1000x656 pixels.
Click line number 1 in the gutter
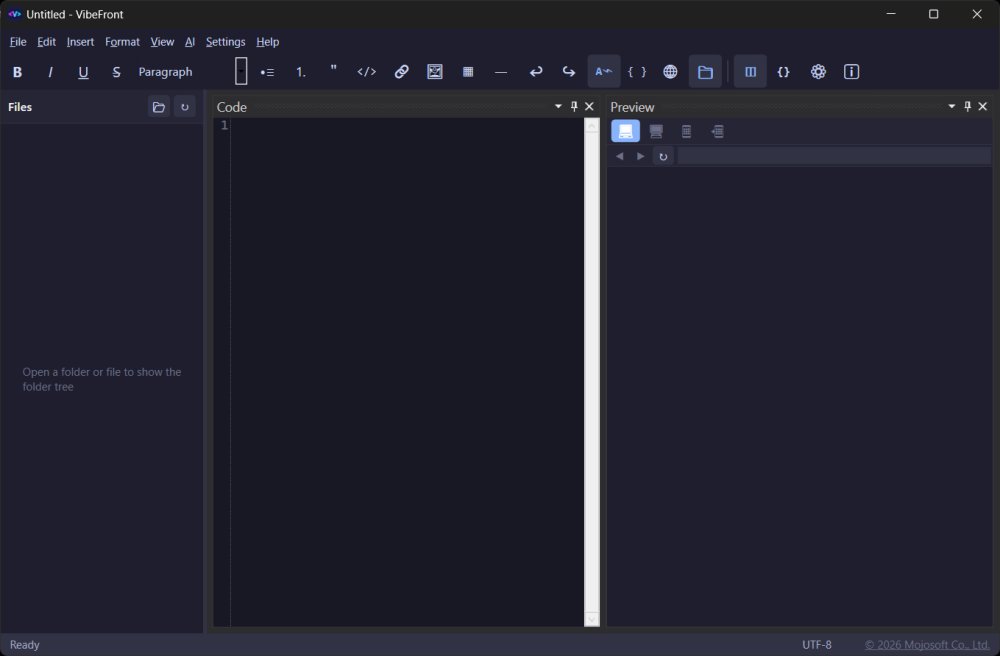coord(224,126)
